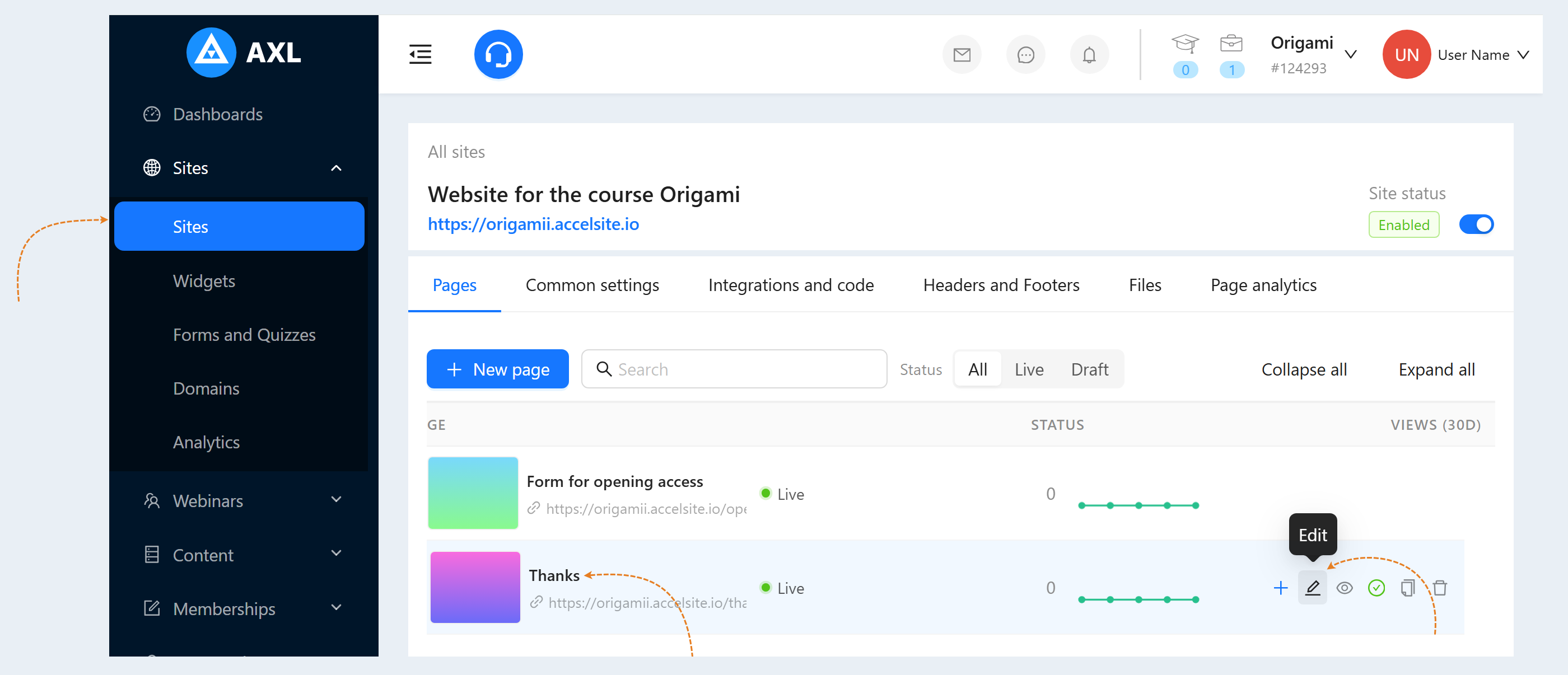This screenshot has height=675, width=1568.
Task: Click link icon beside Thanks page URL
Action: coord(536,602)
